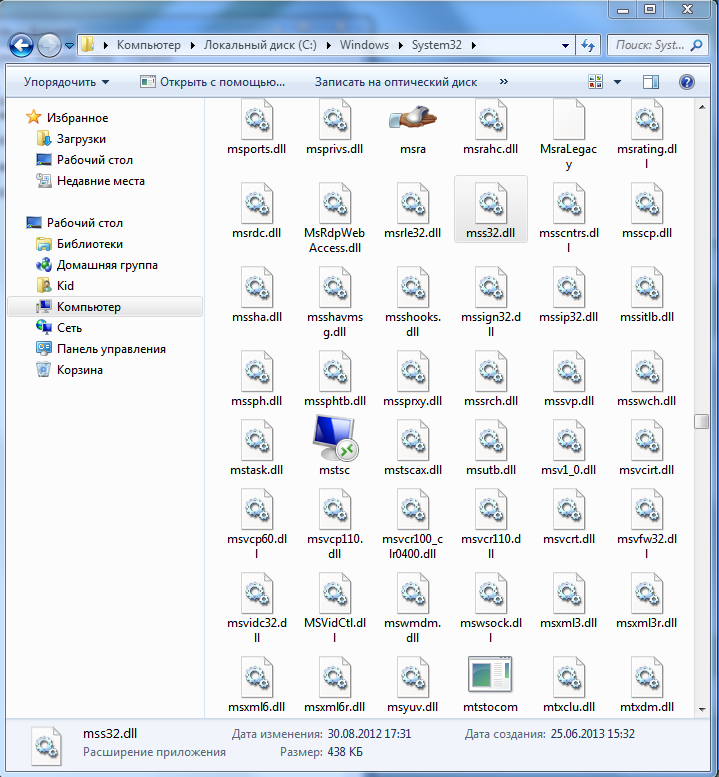Select the msv1_0.dll file
The height and width of the screenshot is (777, 719).
click(568, 448)
